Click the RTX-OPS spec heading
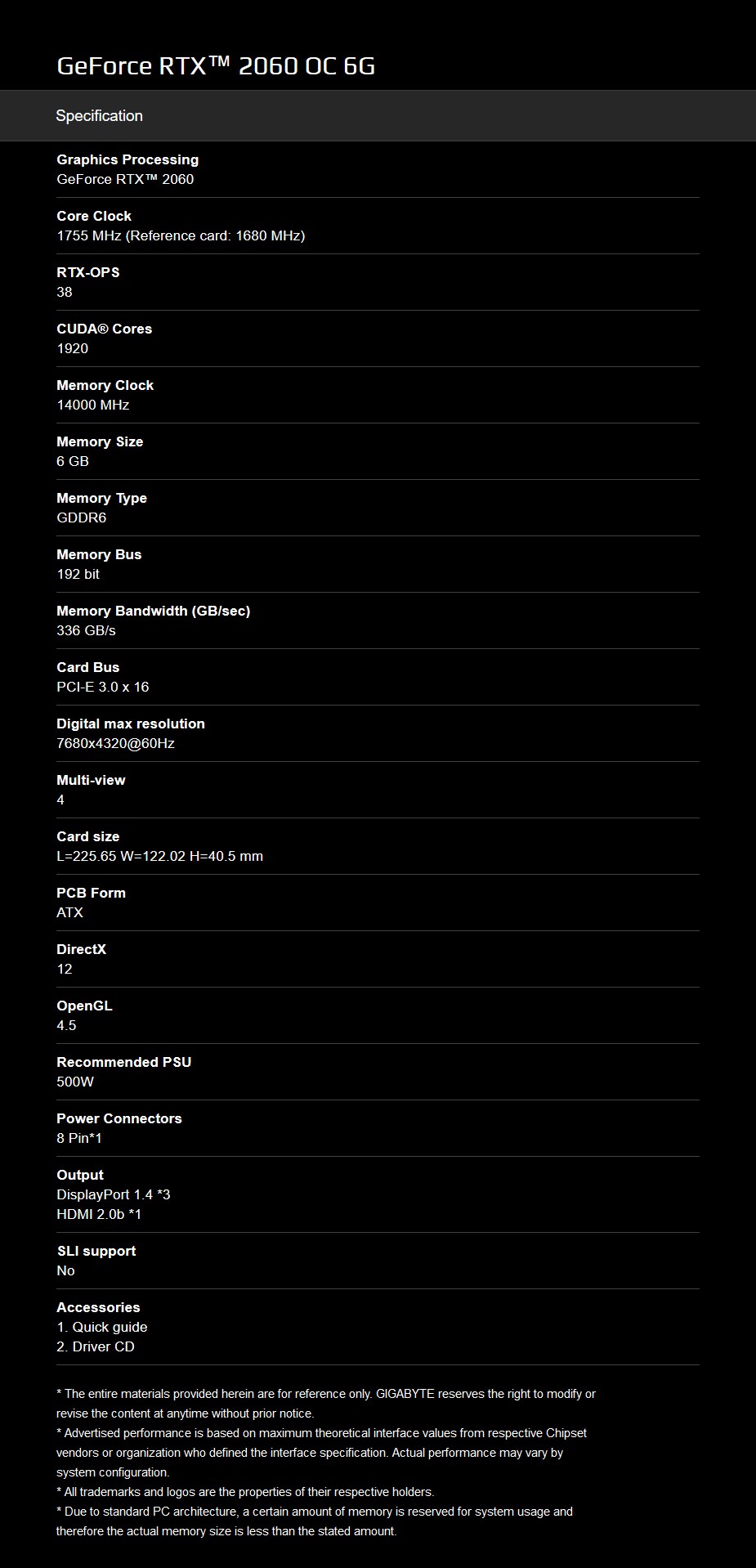The height and width of the screenshot is (1568, 756). click(87, 272)
